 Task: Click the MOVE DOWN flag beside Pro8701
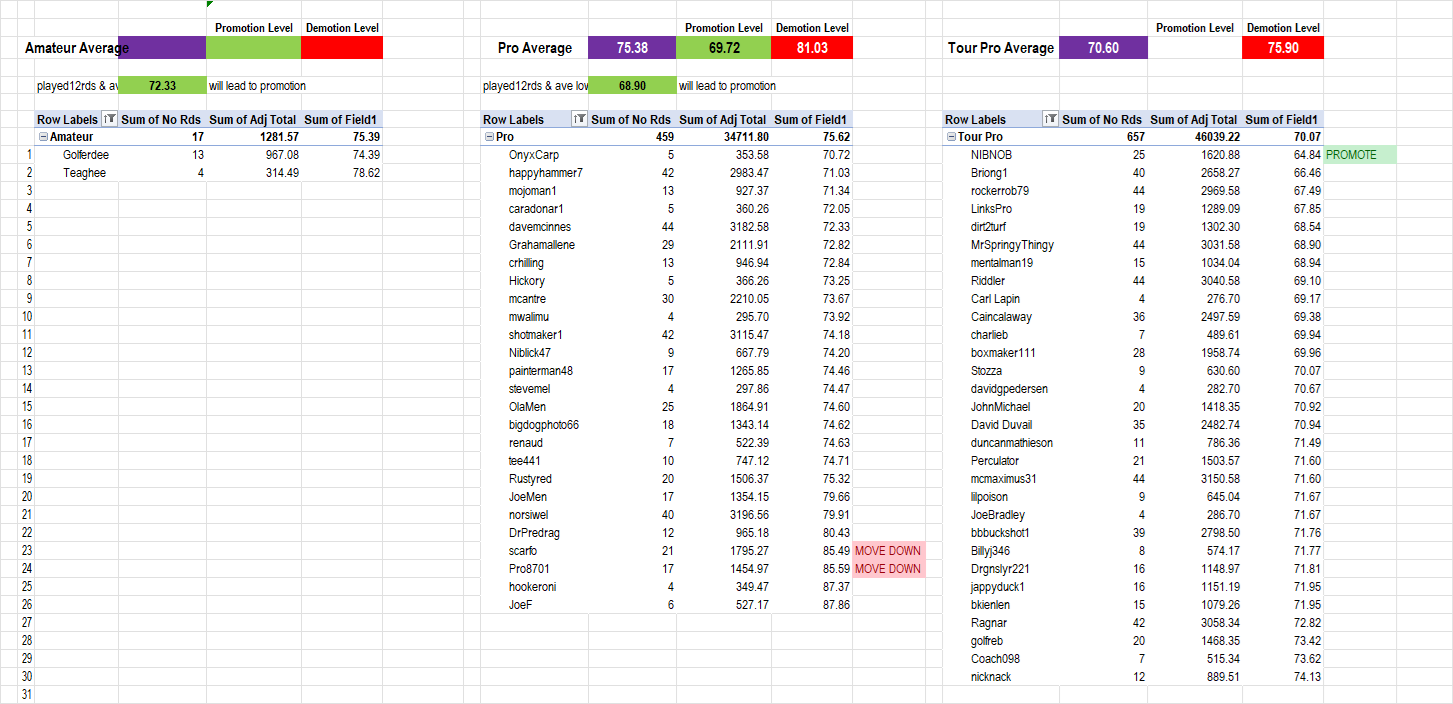(888, 569)
